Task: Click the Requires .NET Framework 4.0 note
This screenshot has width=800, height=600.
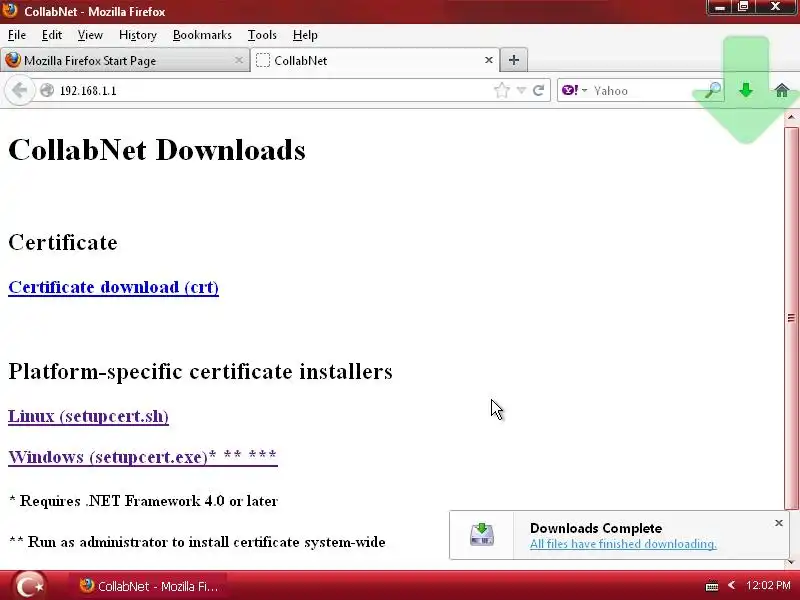Action: point(143,501)
